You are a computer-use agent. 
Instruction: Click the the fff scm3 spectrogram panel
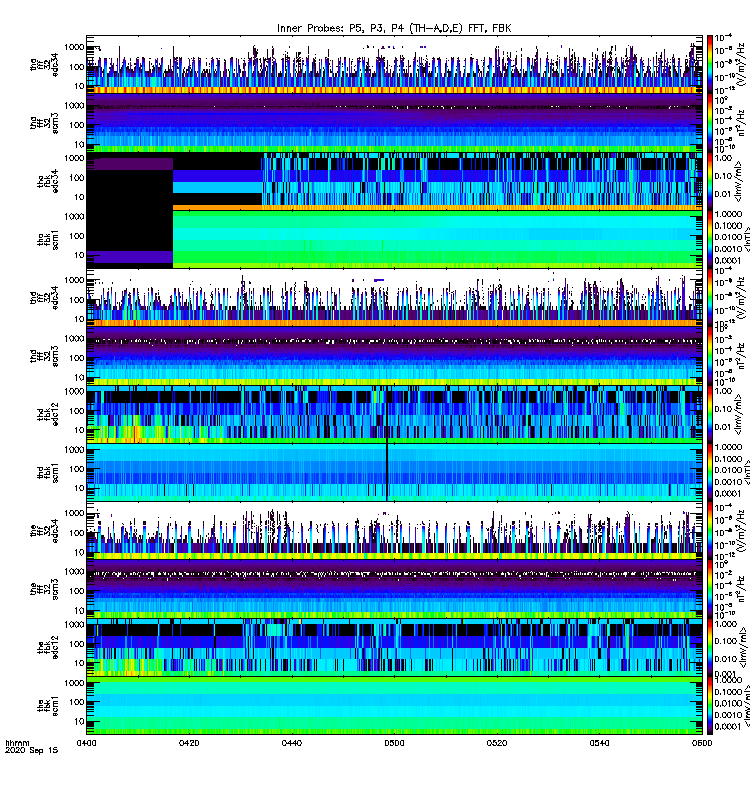click(x=394, y=589)
